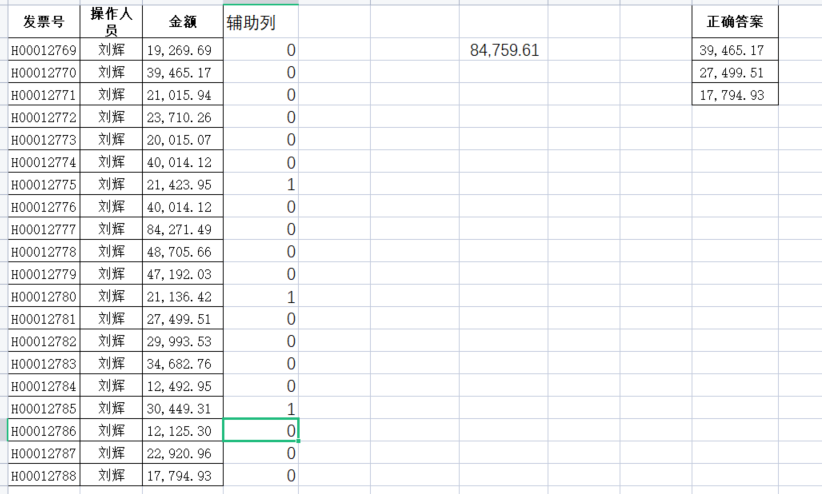Select the 金额 header cell
Image resolution: width=822 pixels, height=494 pixels.
(x=183, y=22)
